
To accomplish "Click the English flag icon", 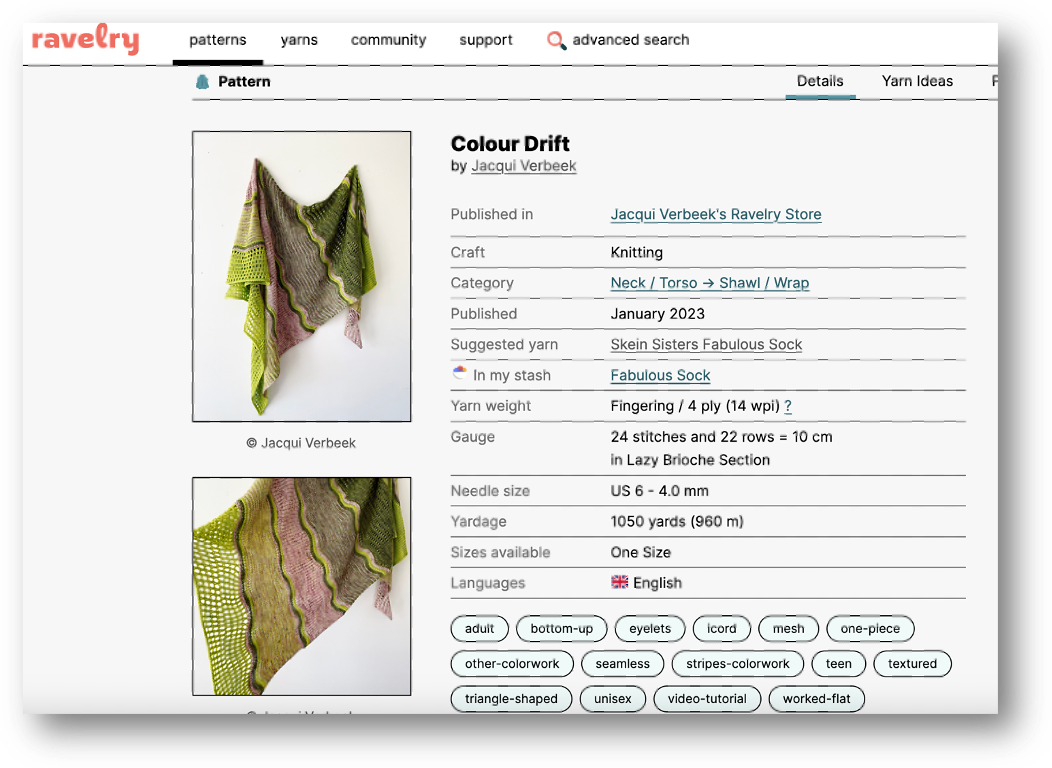I will [x=619, y=582].
